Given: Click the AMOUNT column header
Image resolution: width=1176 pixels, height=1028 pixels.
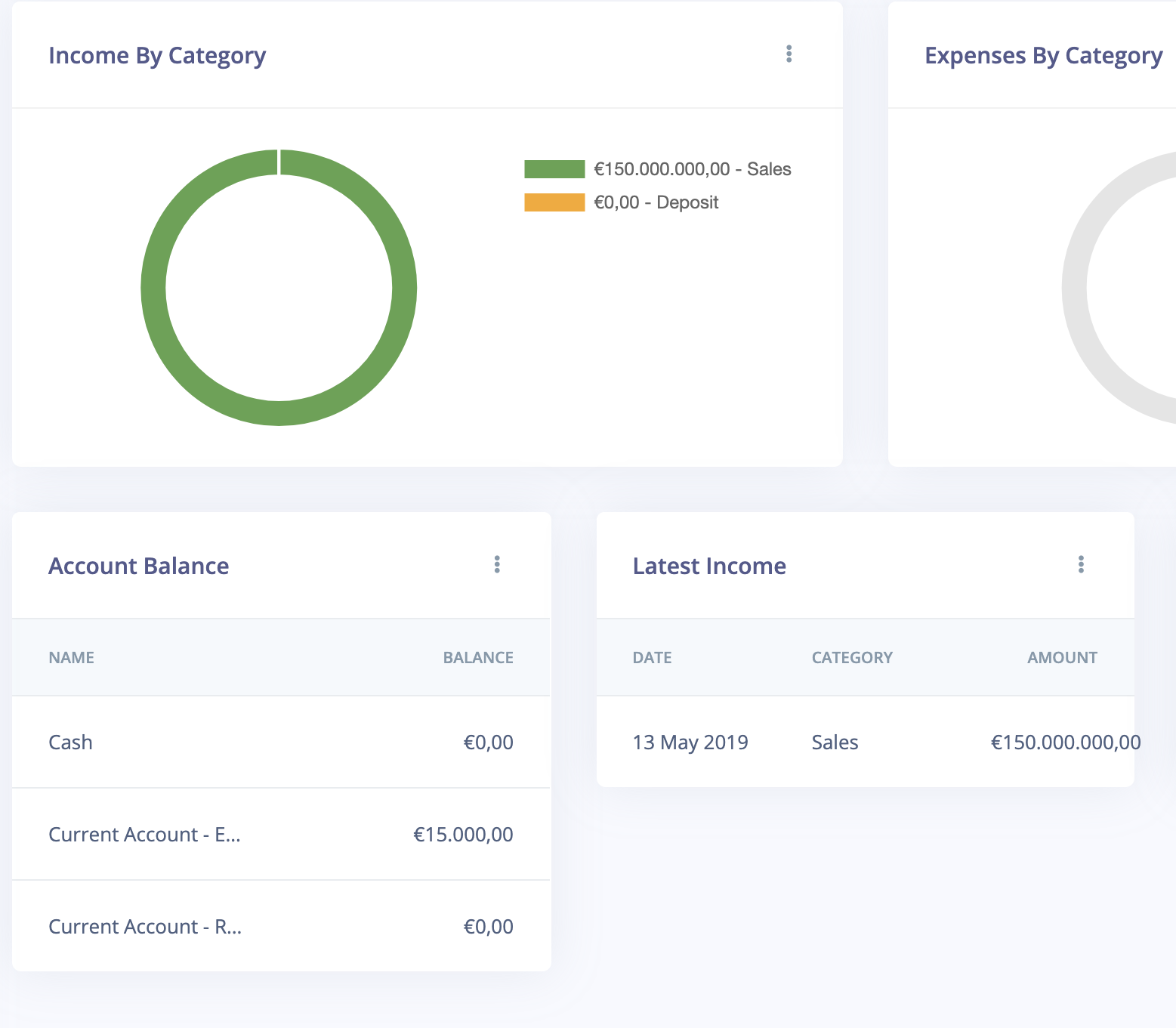Looking at the screenshot, I should point(1062,657).
